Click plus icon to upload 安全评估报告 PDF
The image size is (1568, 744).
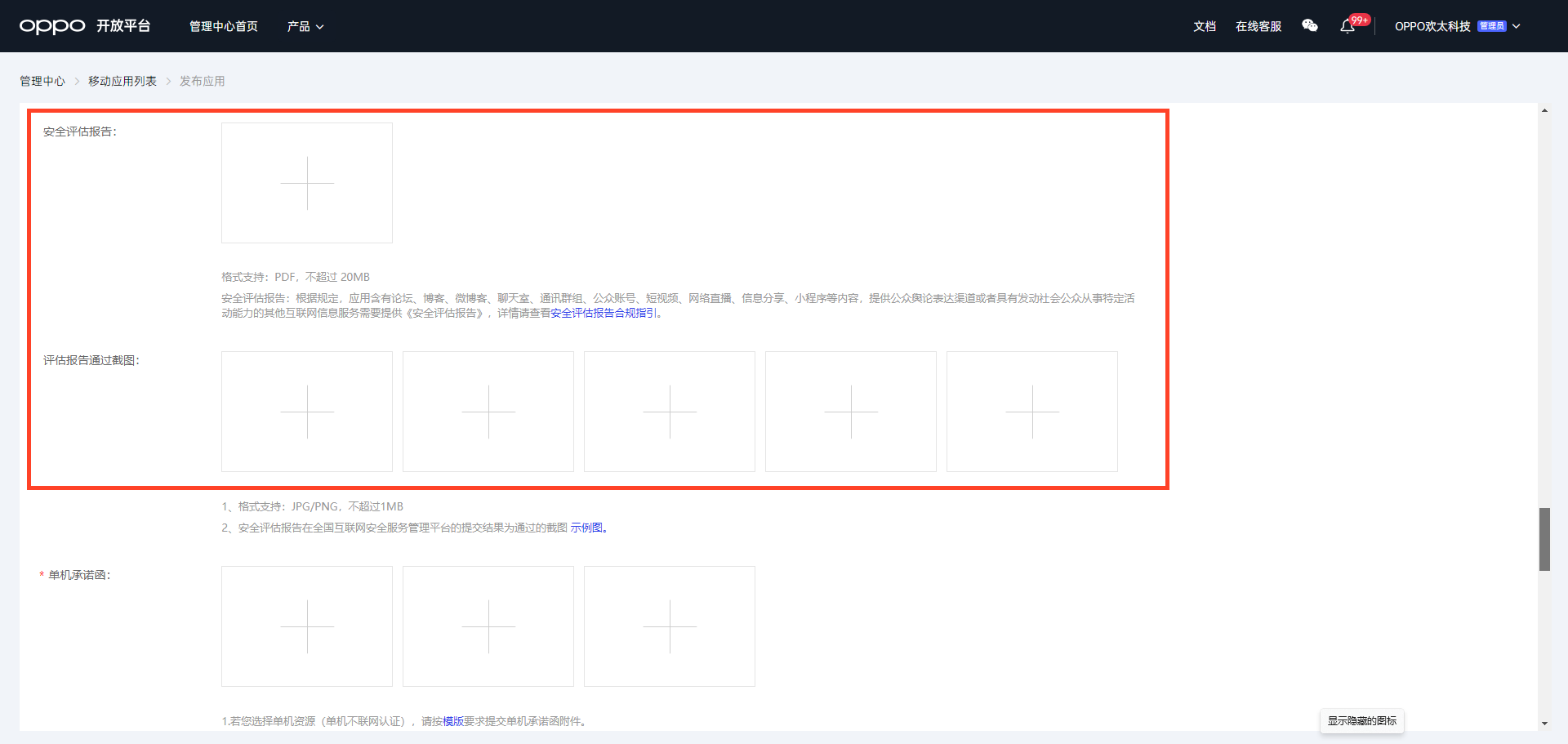point(307,183)
